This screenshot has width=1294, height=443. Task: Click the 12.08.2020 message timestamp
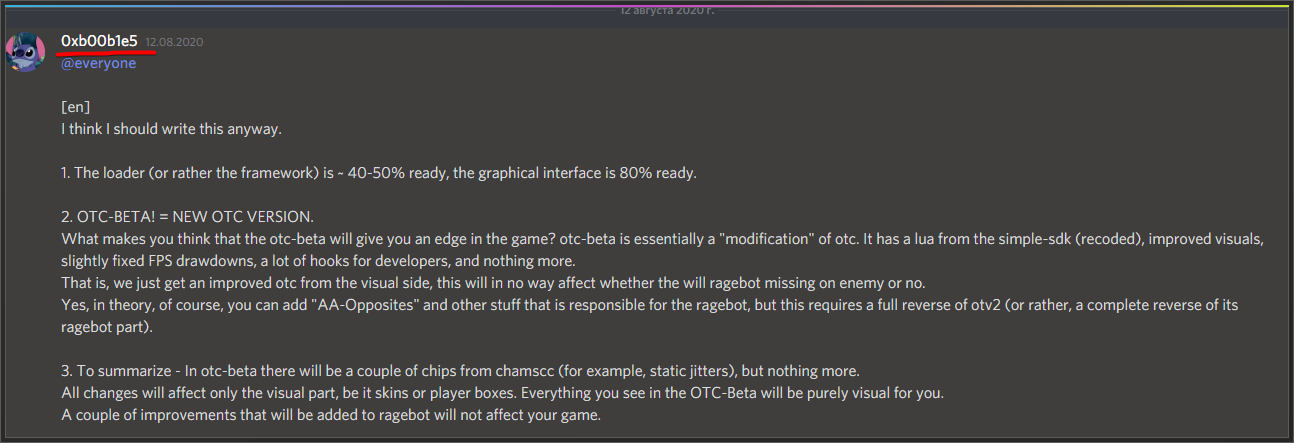[x=174, y=42]
